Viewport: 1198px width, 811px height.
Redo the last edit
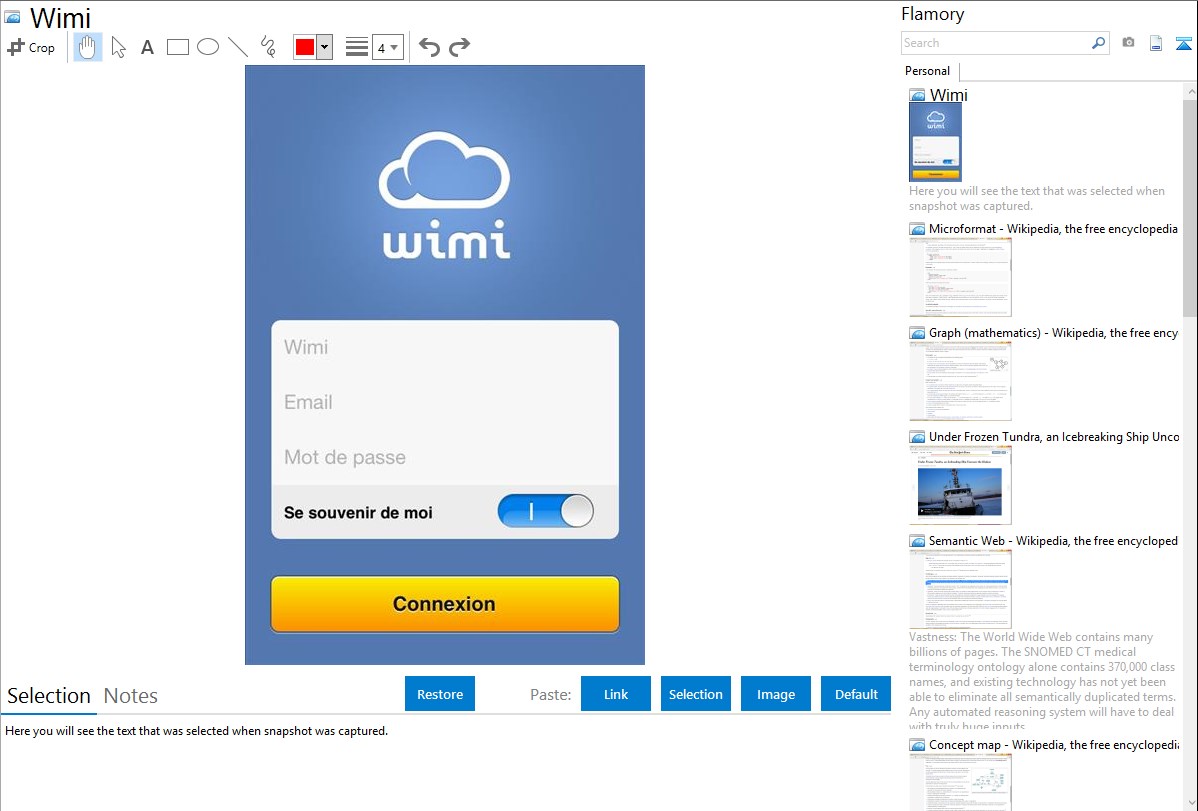pos(459,47)
